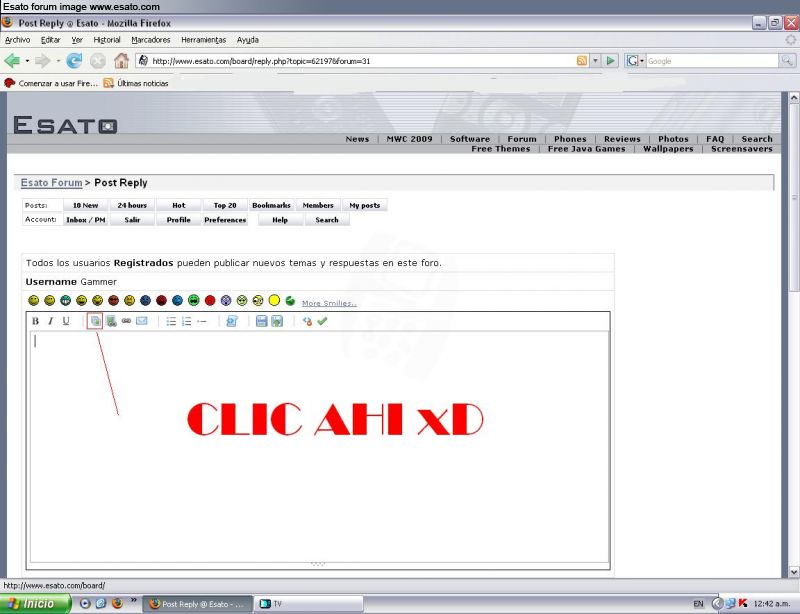The width and height of the screenshot is (800, 614).
Task: Open the Ayuda menu
Action: click(247, 40)
